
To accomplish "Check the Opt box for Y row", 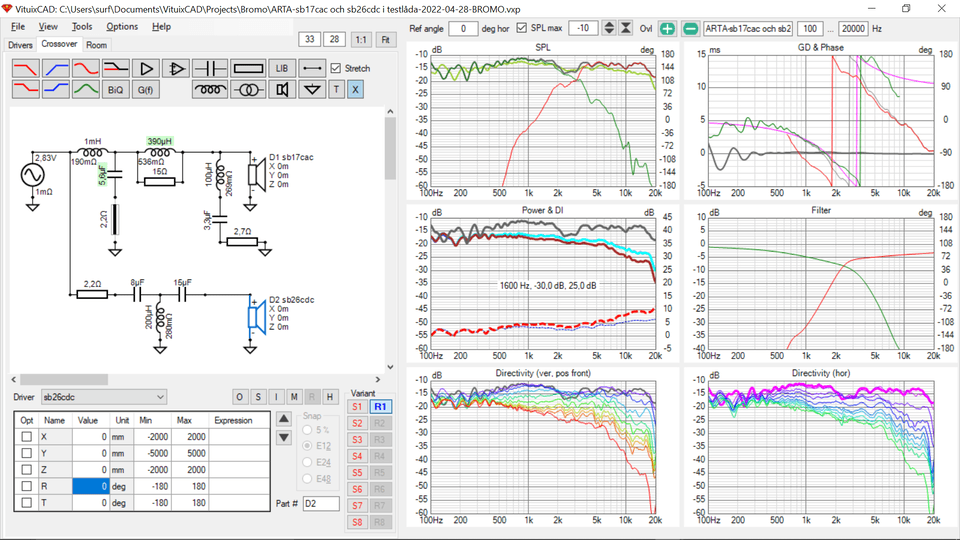I will click(26, 453).
